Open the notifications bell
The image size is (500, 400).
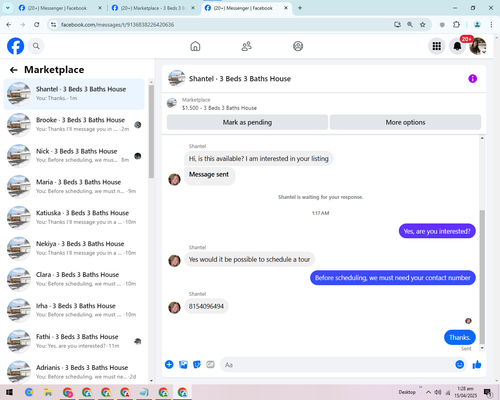(457, 46)
